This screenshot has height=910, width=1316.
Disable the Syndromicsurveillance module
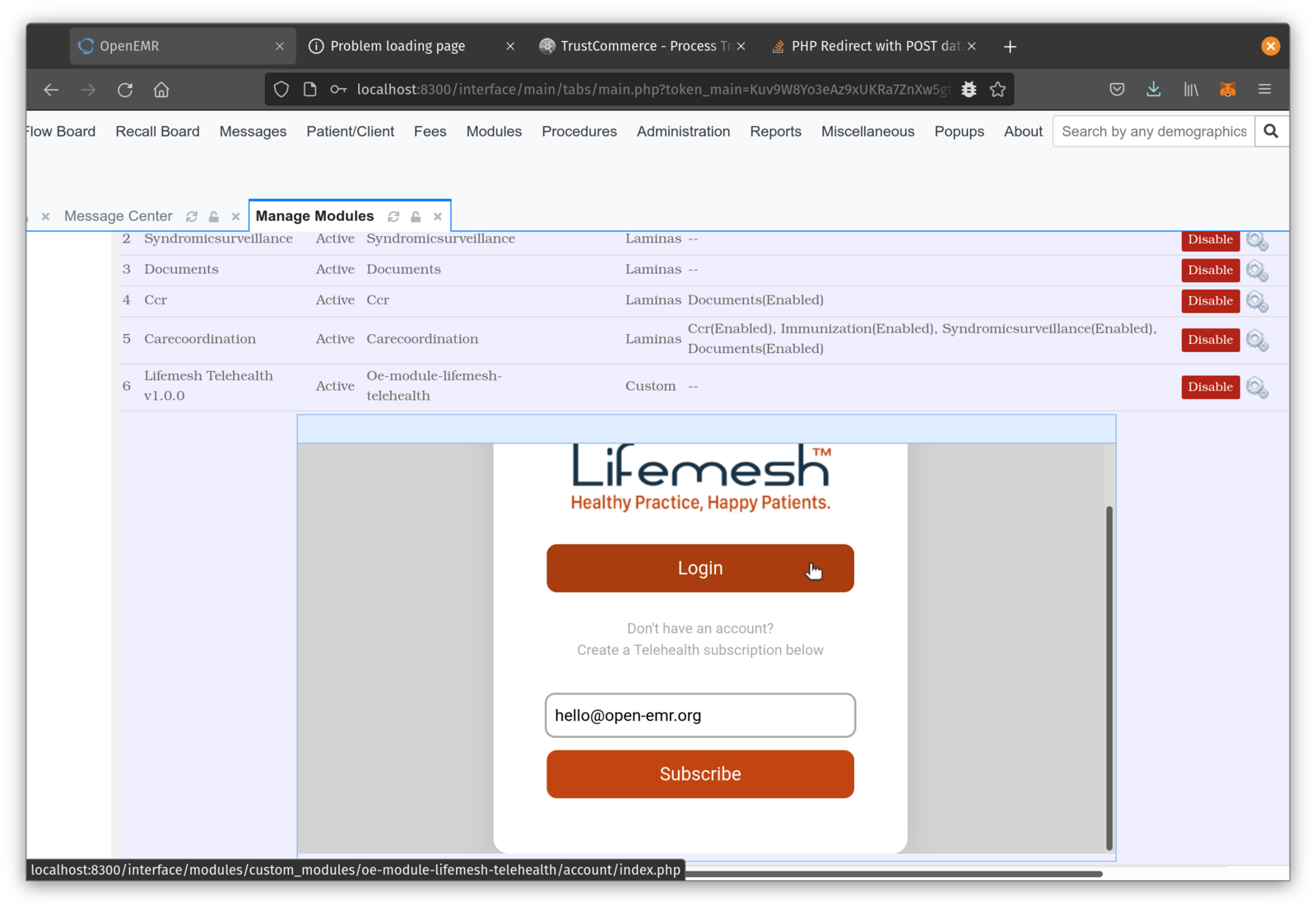tap(1210, 239)
